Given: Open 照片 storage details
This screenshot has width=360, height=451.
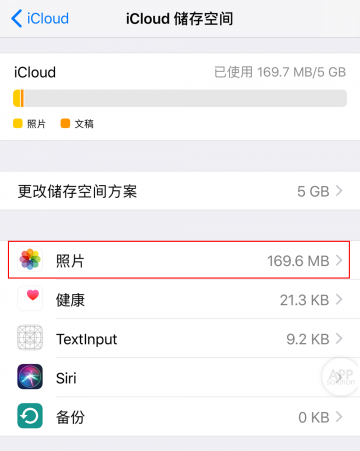Looking at the screenshot, I should click(x=179, y=260).
